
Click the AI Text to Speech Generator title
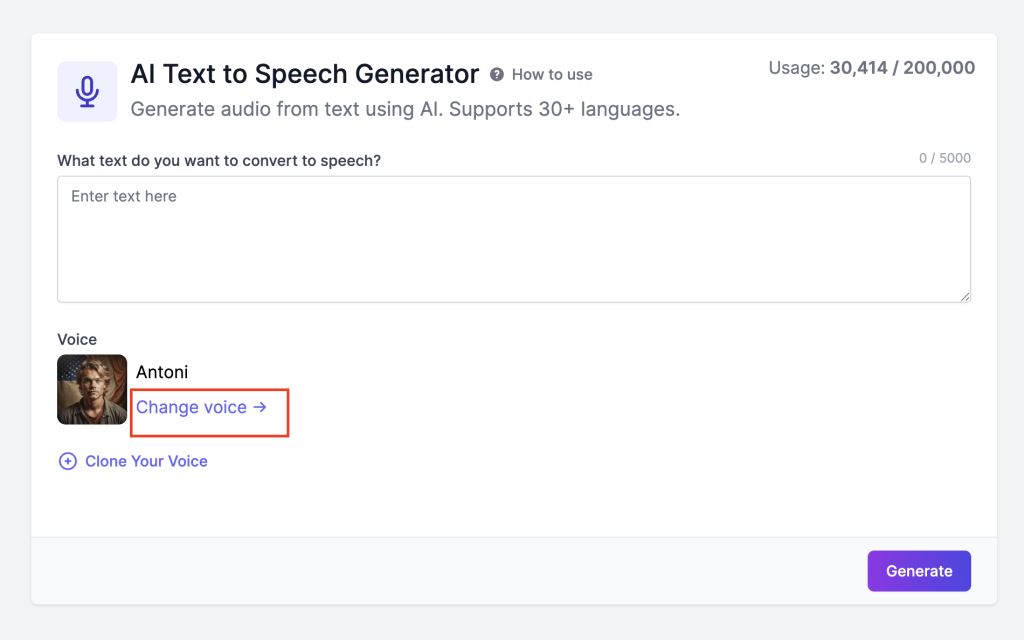305,74
